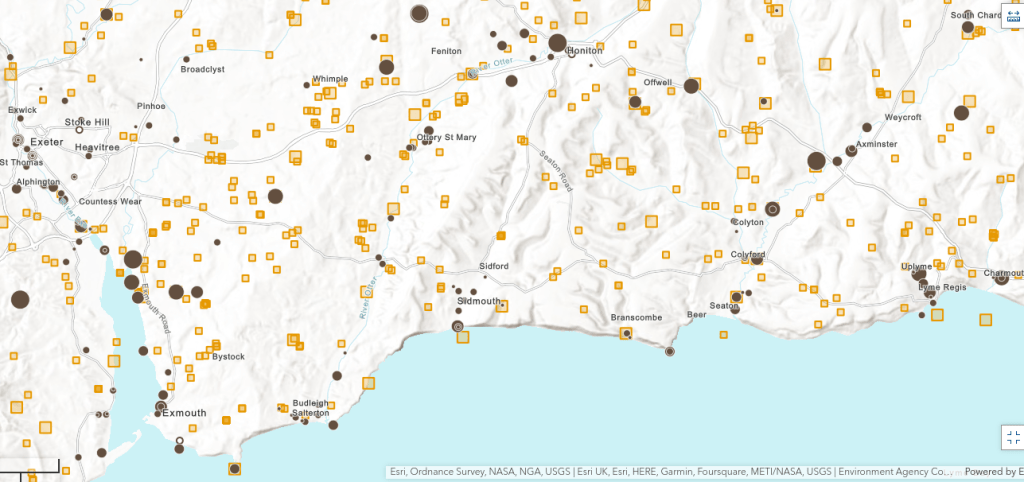1024x482 pixels.
Task: Select the orange square marker below Sidford label
Action: tap(502, 306)
